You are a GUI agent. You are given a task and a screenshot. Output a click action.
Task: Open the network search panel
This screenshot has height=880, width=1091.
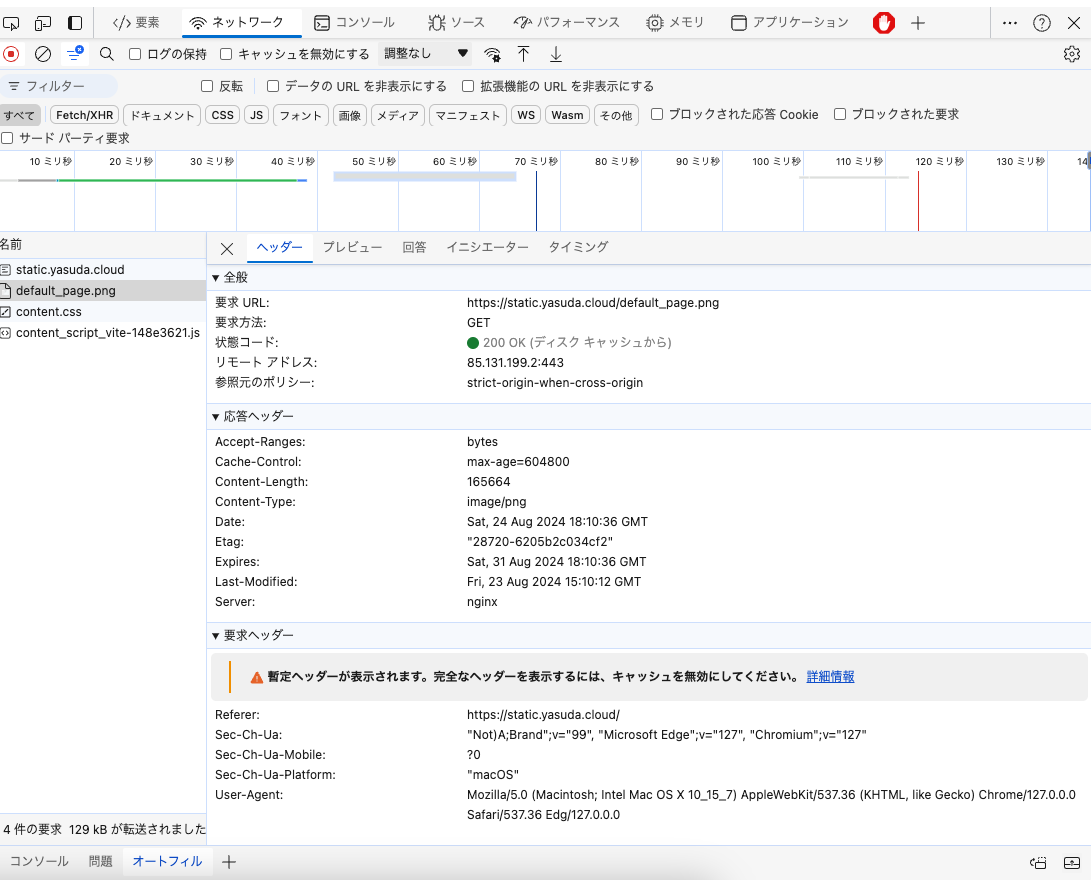106,54
